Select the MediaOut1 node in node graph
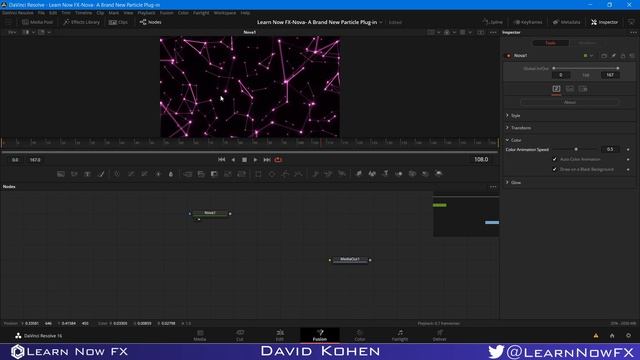The width and height of the screenshot is (640, 360). point(350,260)
